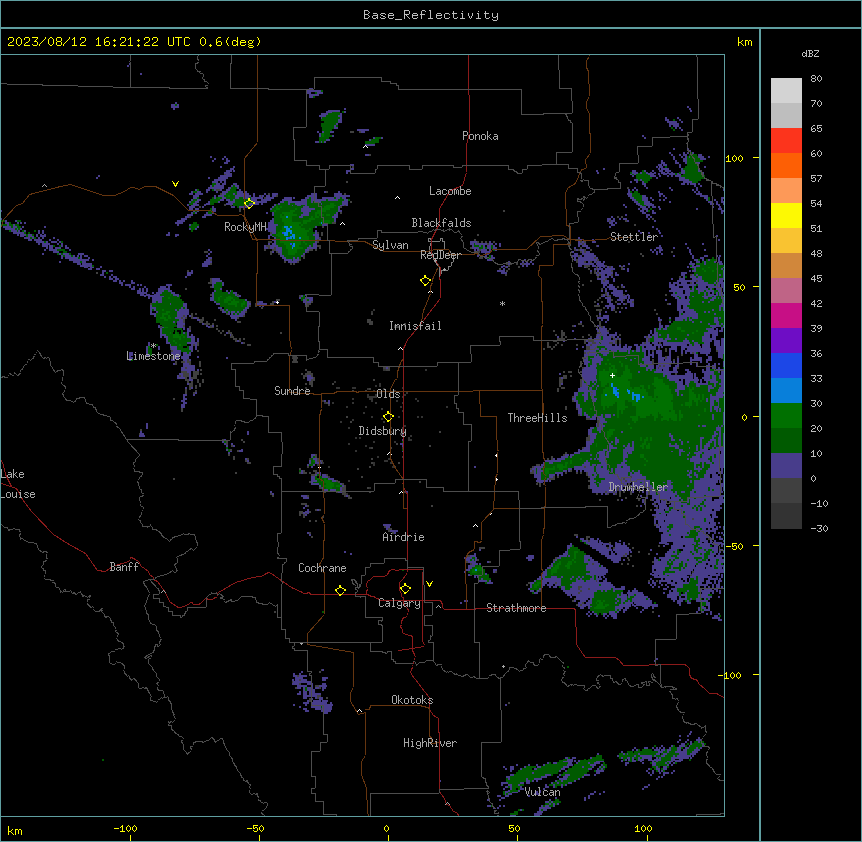Select the yellow diamond marker south of RedDeer
This screenshot has width=862, height=842.
pyautogui.click(x=426, y=281)
